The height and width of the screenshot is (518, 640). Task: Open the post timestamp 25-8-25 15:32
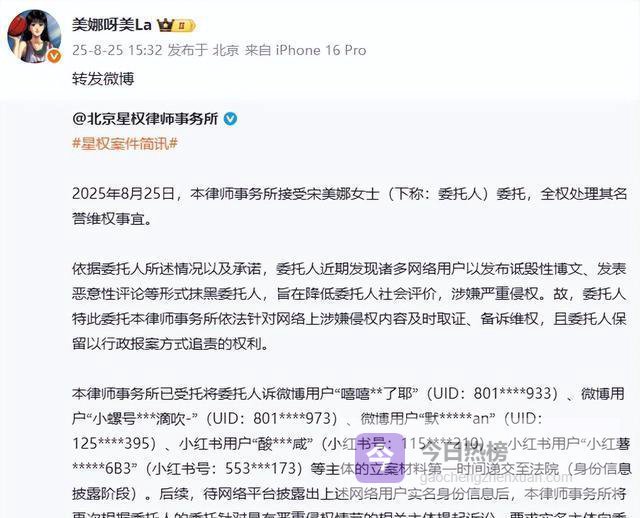(x=118, y=50)
